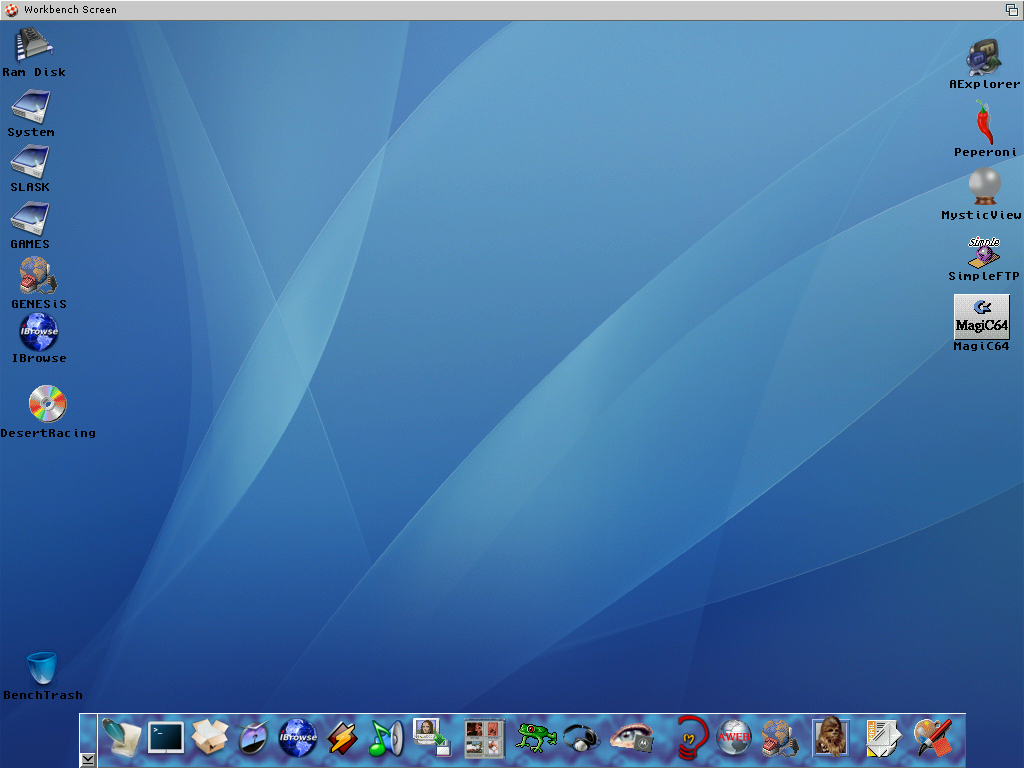The width and height of the screenshot is (1024, 768).
Task: Click the Workbench Screen title bar
Action: click(x=500, y=10)
